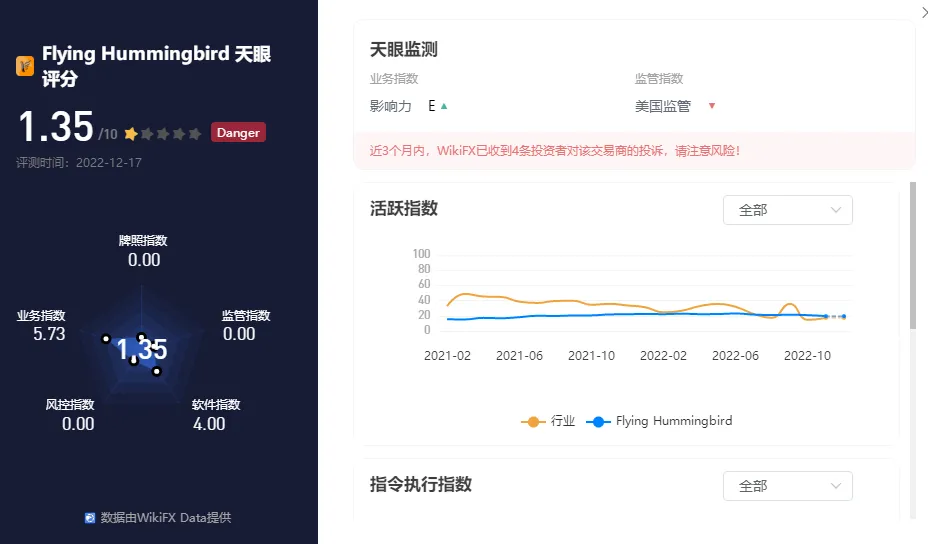The image size is (928, 544).
Task: Close the panel with the X button
Action: point(924,12)
